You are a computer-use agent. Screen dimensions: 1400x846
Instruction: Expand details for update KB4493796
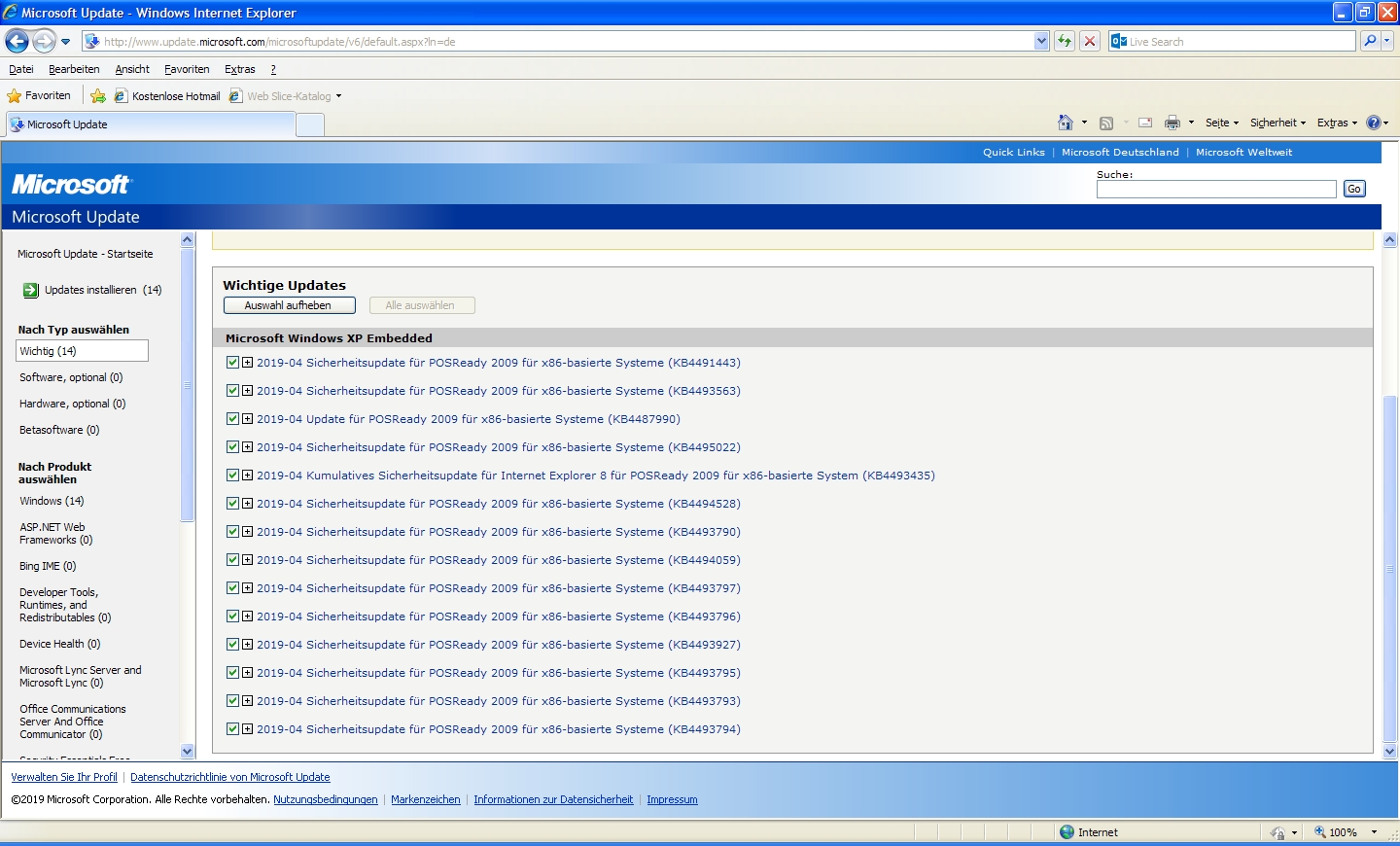coord(248,617)
